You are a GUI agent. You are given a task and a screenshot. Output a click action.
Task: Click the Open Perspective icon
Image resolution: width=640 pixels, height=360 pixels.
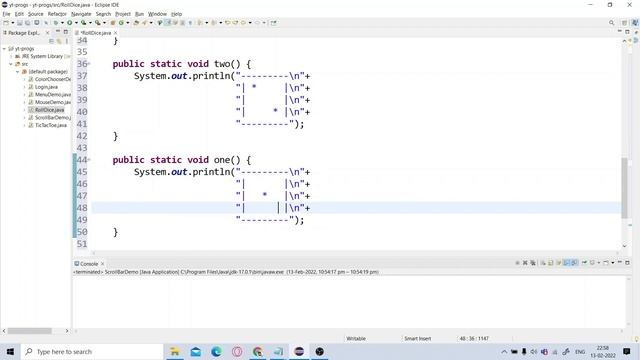click(x=624, y=23)
